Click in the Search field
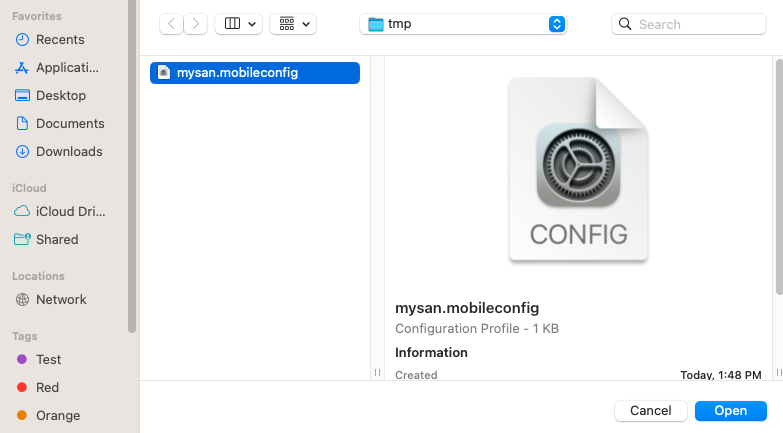 689,24
